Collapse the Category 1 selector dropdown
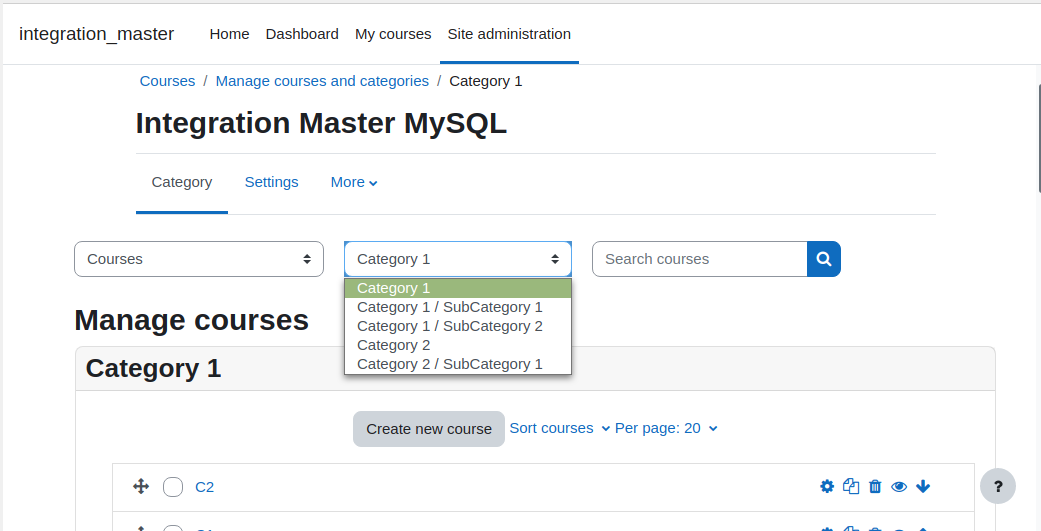This screenshot has height=531, width=1041. pyautogui.click(x=457, y=259)
